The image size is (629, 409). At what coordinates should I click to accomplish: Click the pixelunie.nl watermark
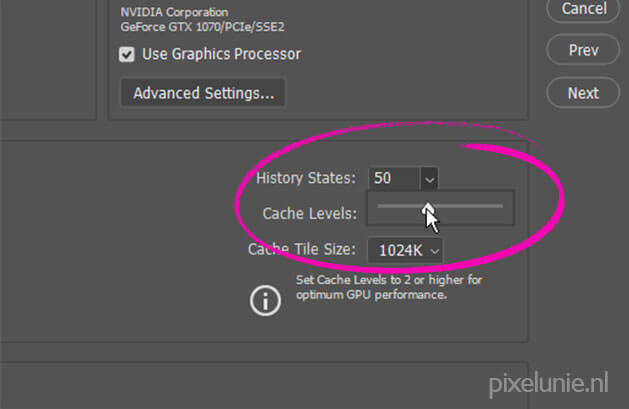tap(548, 384)
